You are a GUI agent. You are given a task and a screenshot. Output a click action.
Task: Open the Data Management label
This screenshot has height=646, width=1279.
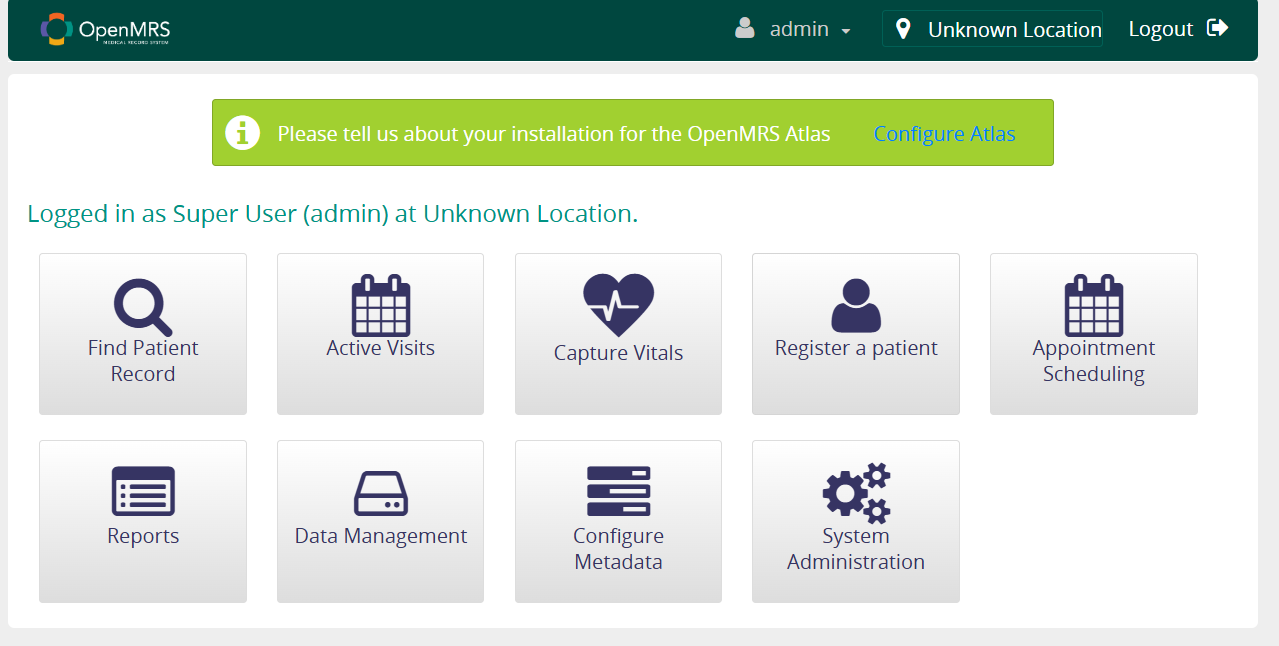click(x=380, y=536)
